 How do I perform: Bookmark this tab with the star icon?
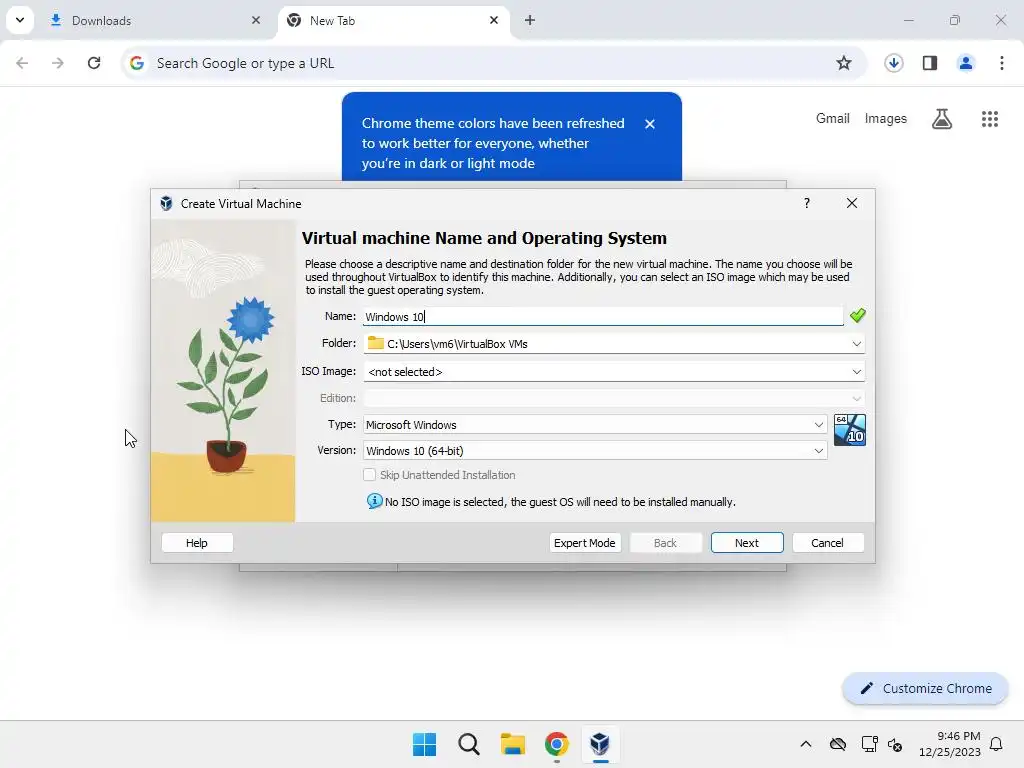click(x=844, y=63)
